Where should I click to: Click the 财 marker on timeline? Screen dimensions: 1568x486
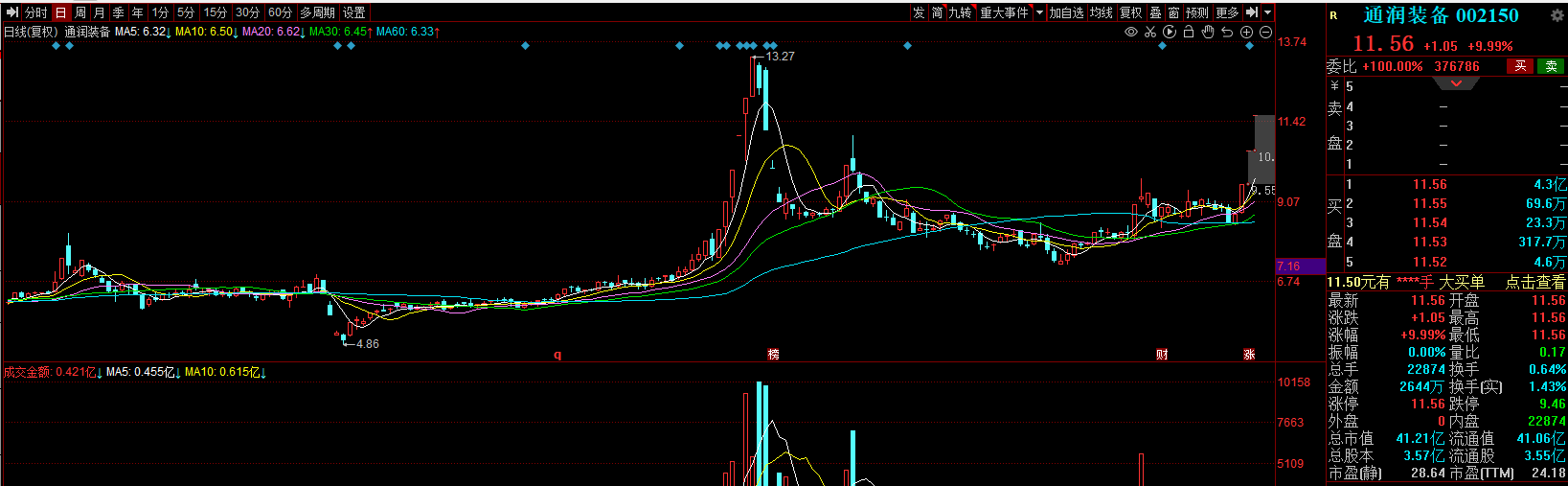(1162, 355)
